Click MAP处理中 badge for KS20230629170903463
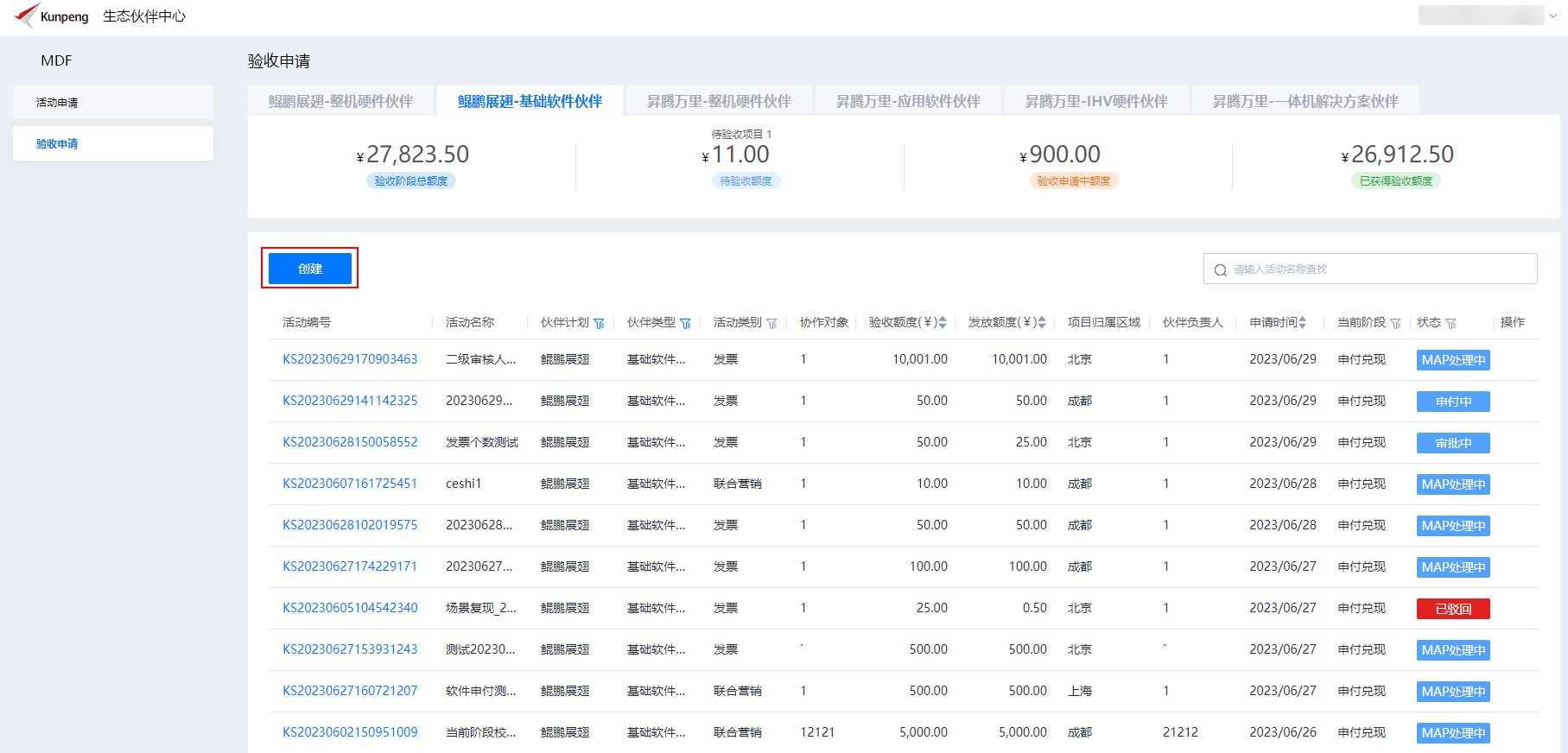Image resolution: width=1568 pixels, height=753 pixels. pos(1453,360)
